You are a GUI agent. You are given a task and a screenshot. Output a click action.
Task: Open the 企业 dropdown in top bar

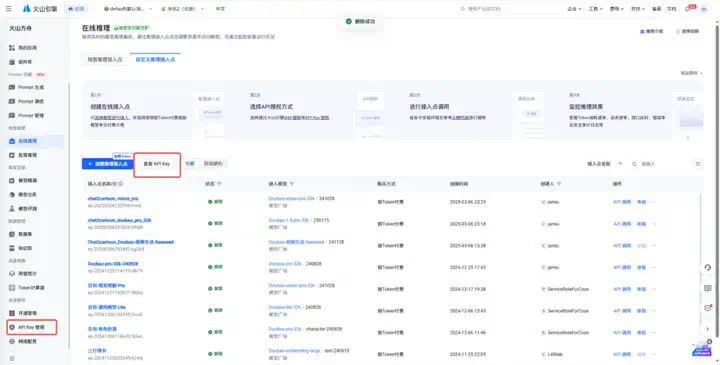[x=574, y=9]
